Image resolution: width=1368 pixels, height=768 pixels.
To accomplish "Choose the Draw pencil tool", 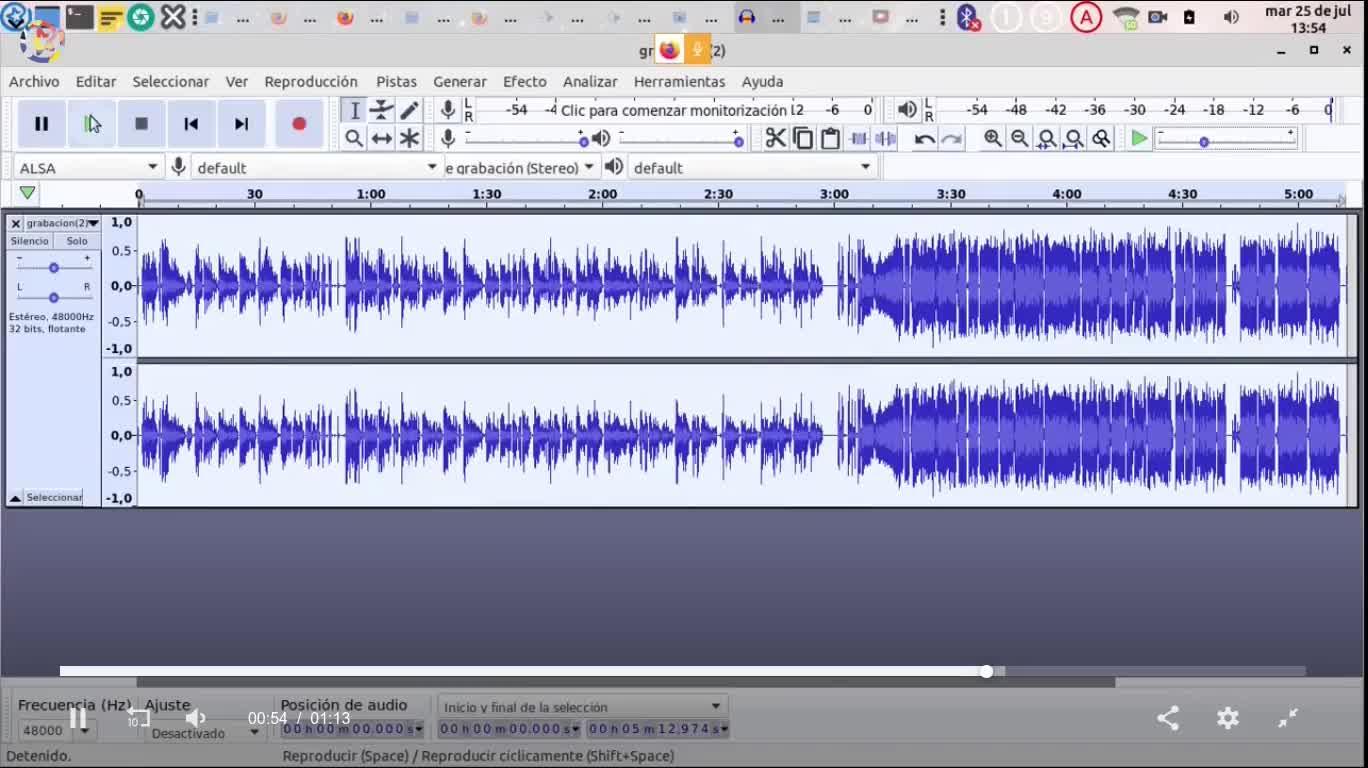I will (409, 110).
